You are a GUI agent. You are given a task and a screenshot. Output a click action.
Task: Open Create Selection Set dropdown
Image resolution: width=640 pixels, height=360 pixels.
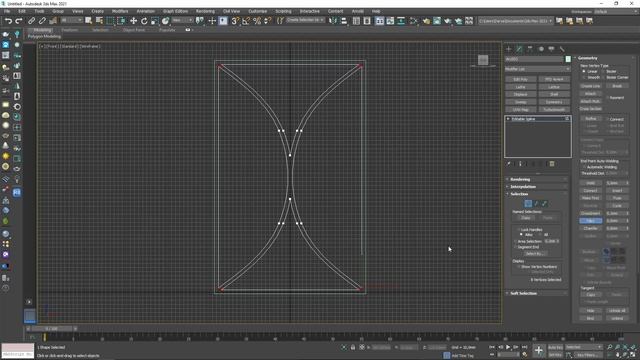(305, 20)
